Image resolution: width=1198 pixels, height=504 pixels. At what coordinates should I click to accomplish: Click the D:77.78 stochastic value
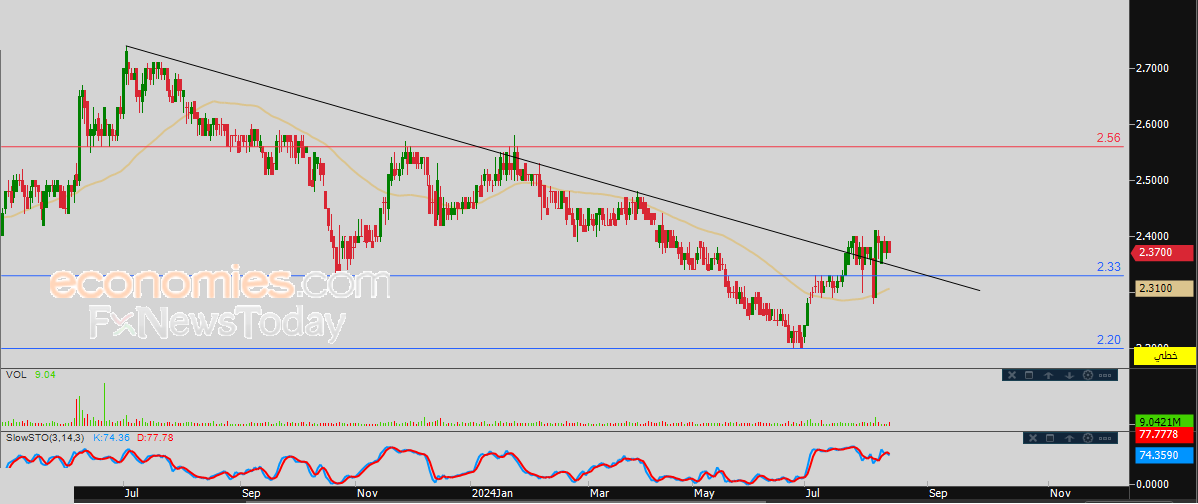[154, 438]
